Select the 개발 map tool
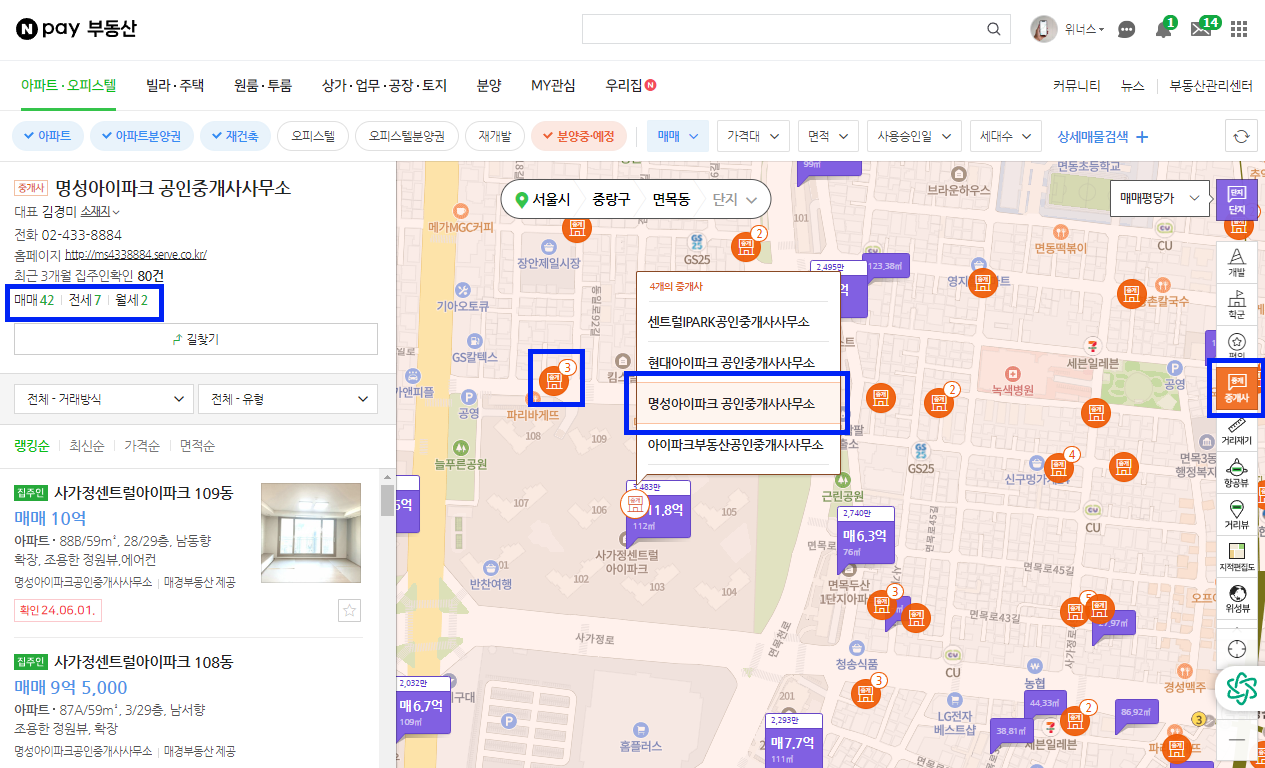 click(x=1237, y=261)
